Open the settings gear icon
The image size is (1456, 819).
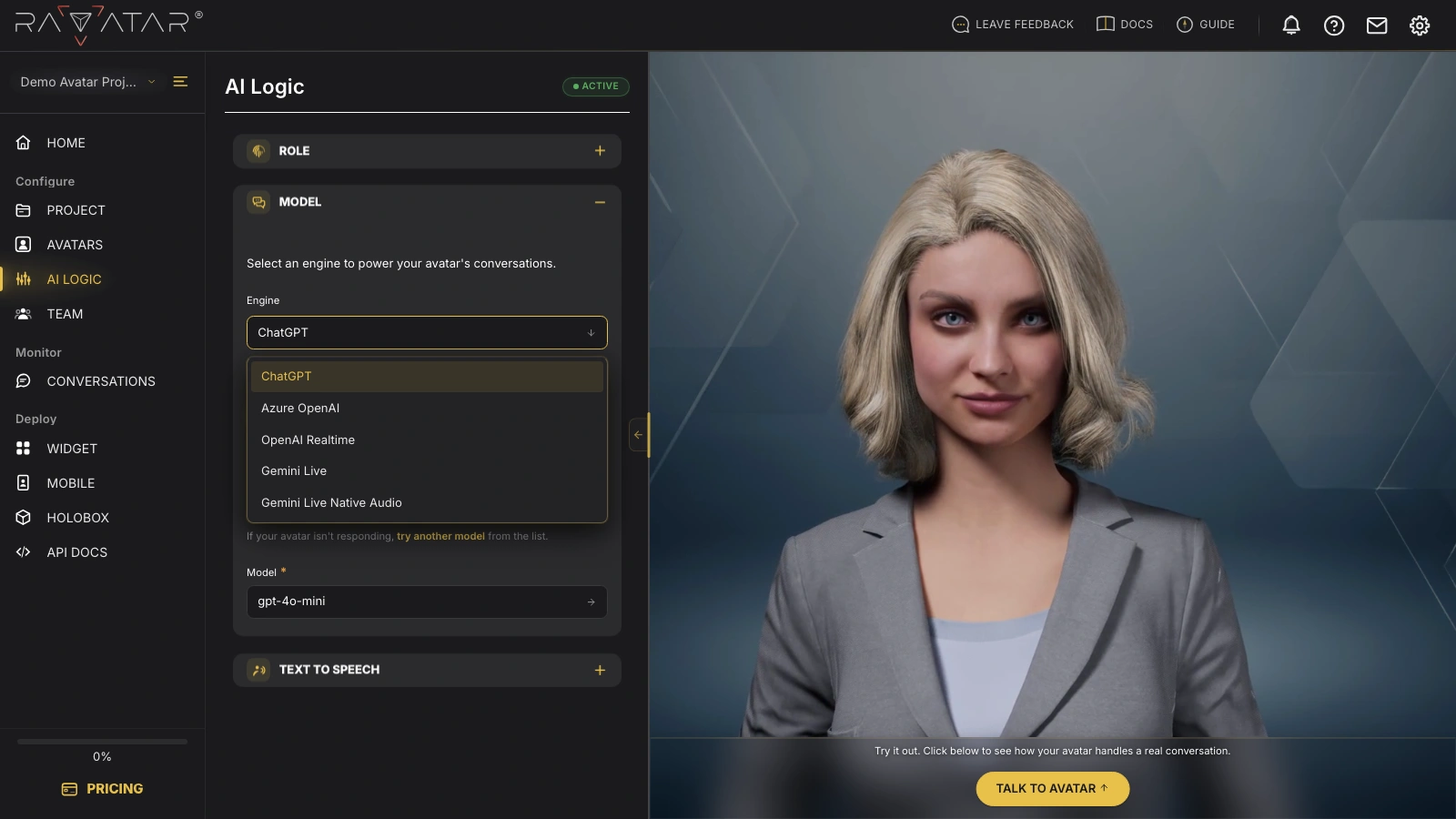[1420, 25]
